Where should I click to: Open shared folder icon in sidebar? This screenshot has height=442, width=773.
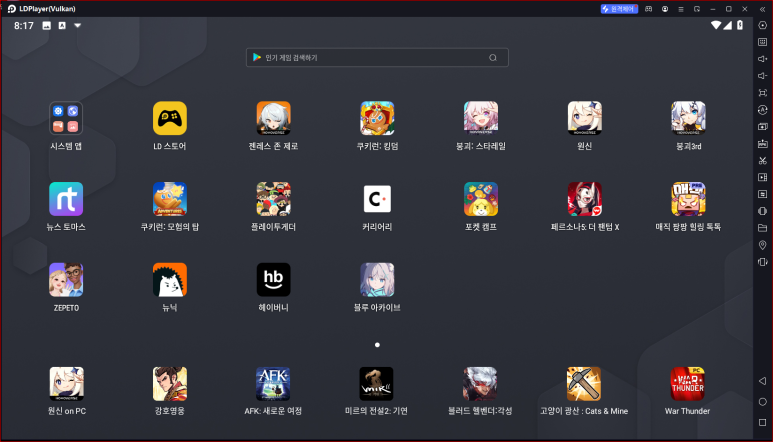[763, 228]
